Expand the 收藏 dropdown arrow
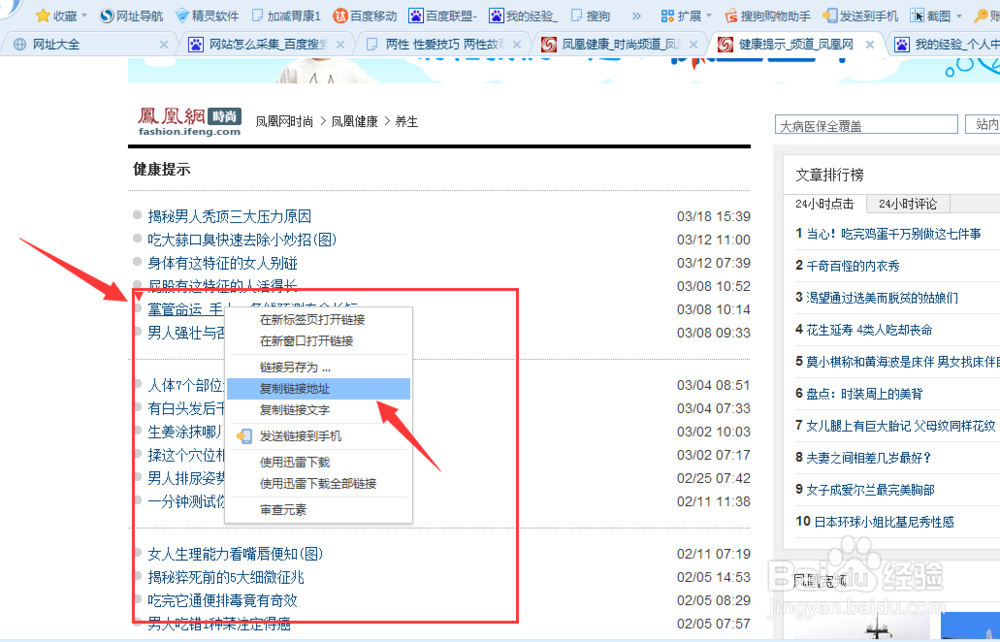The image size is (1000, 642). (x=84, y=15)
